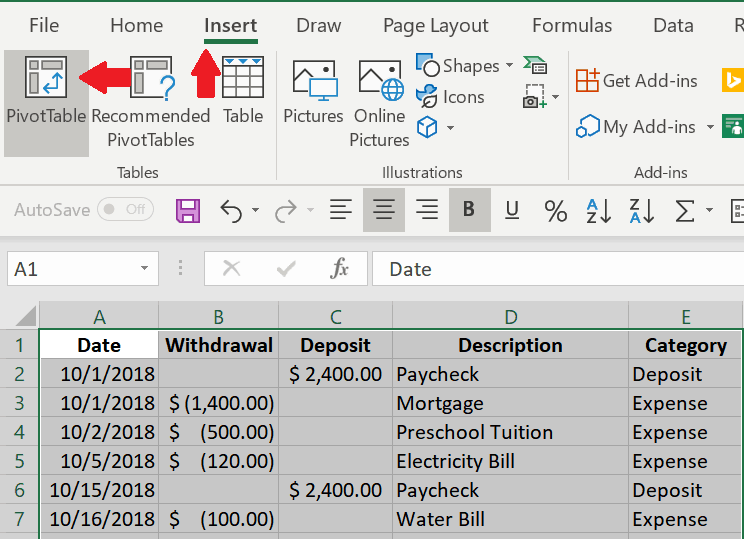Viewport: 744px width, 539px height.
Task: Expand the My Add-ins dropdown
Action: coord(710,127)
